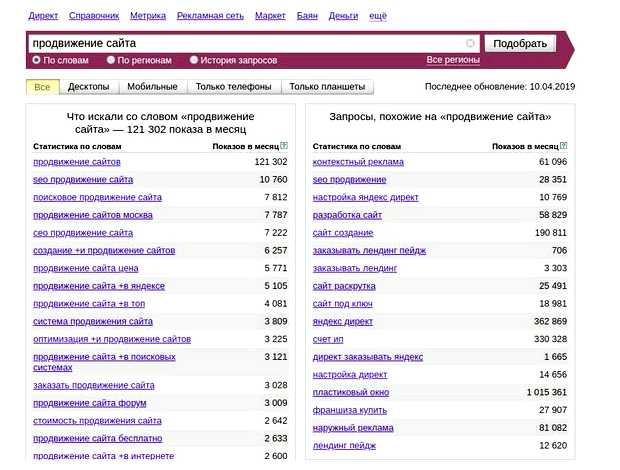Click help icon in right table header

564,146
